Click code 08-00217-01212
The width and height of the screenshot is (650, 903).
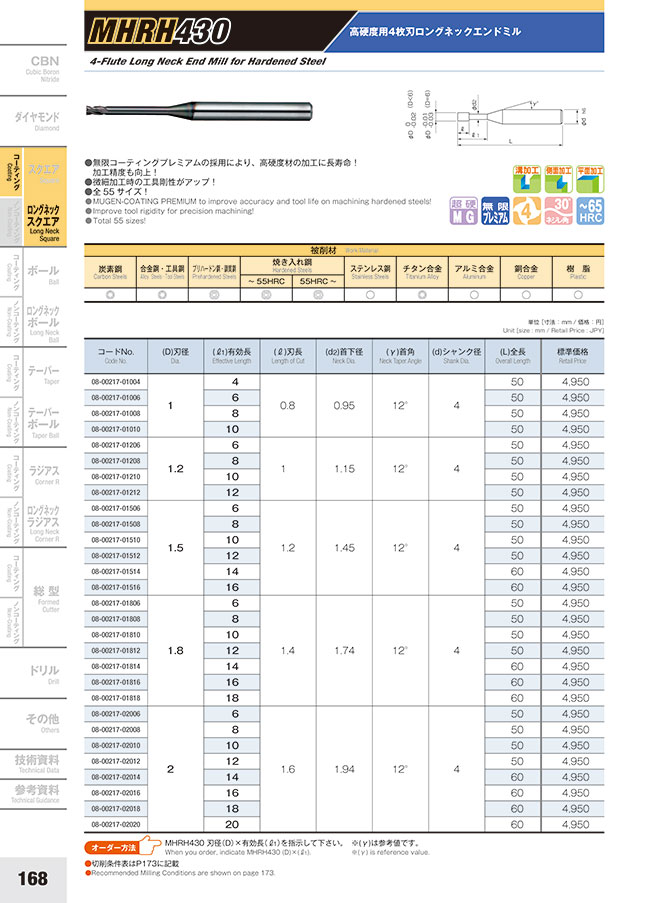pyautogui.click(x=116, y=492)
